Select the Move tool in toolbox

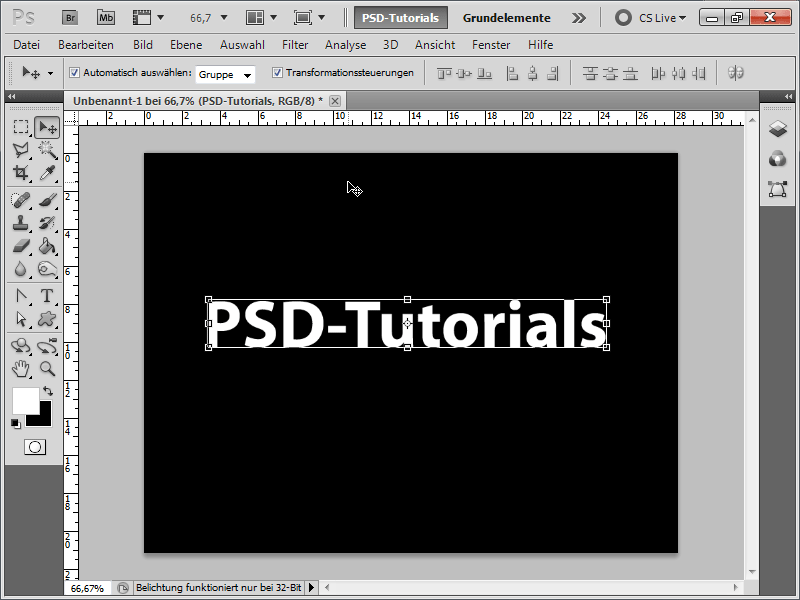(x=47, y=127)
